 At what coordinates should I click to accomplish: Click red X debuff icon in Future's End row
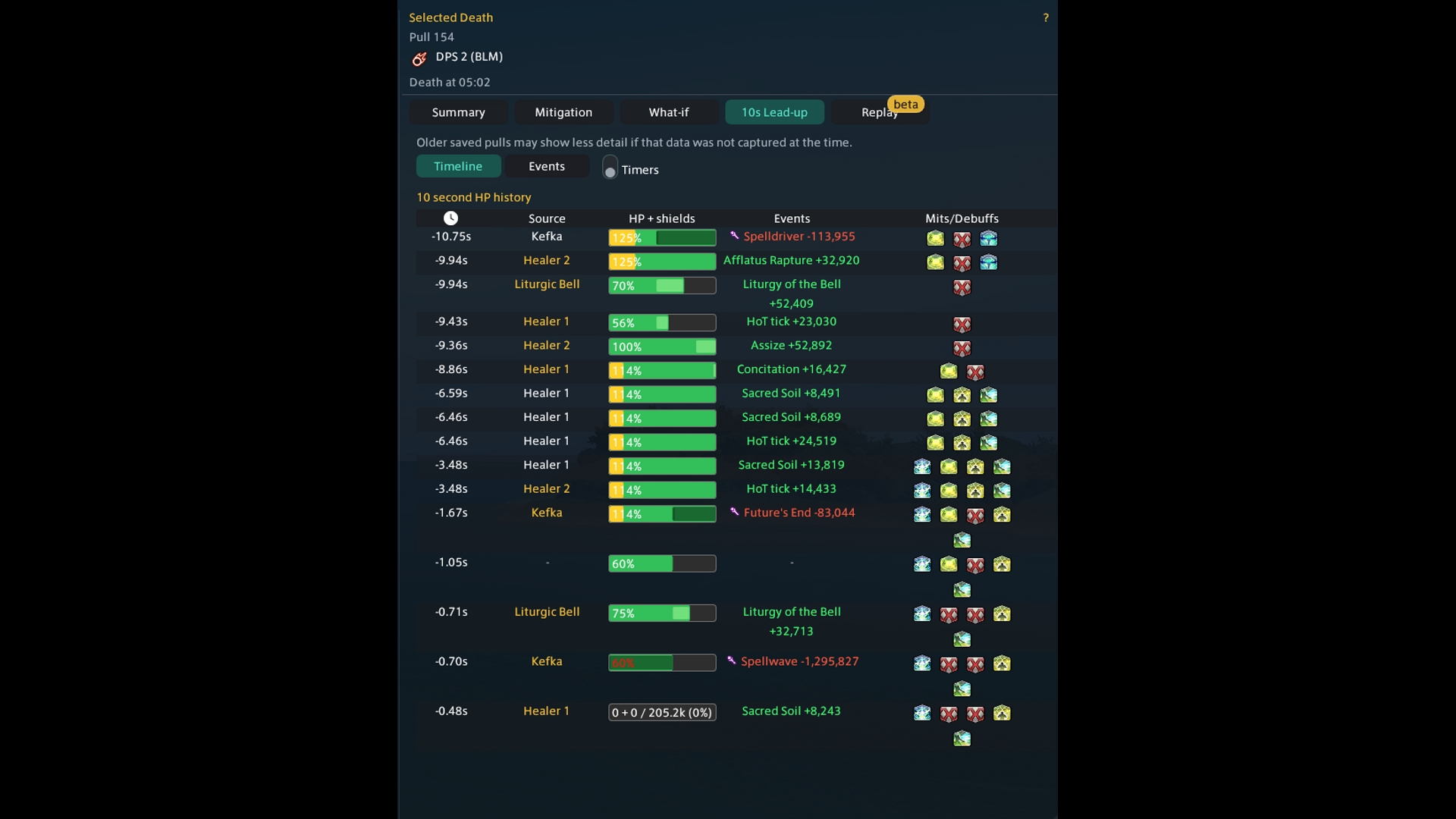click(975, 516)
